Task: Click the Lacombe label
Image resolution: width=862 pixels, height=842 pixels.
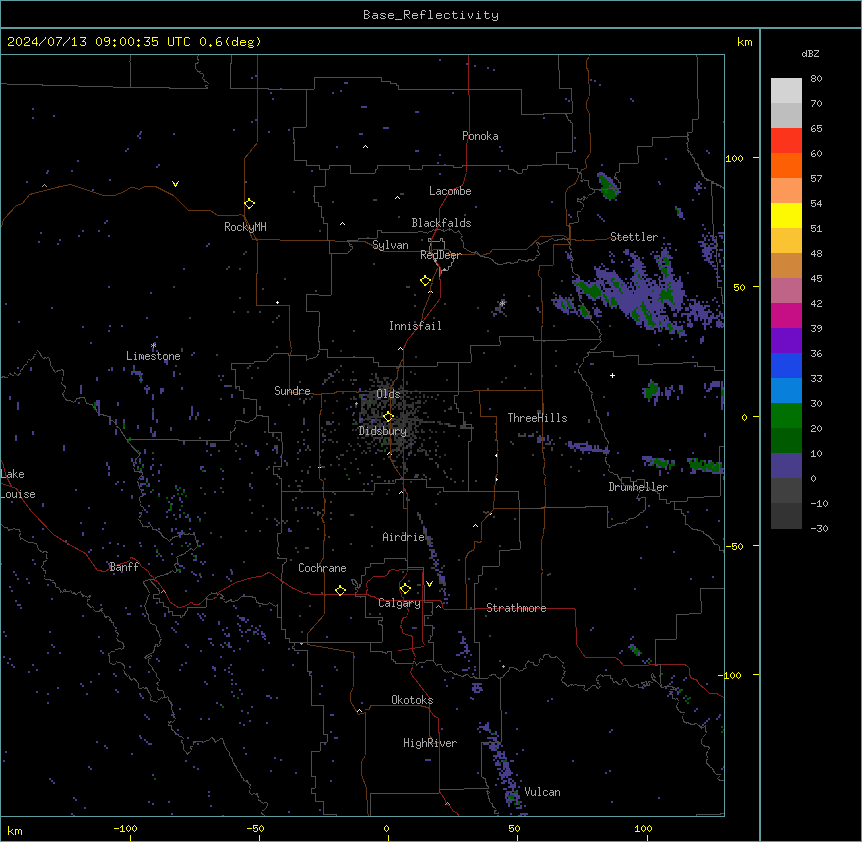Action: (x=450, y=191)
